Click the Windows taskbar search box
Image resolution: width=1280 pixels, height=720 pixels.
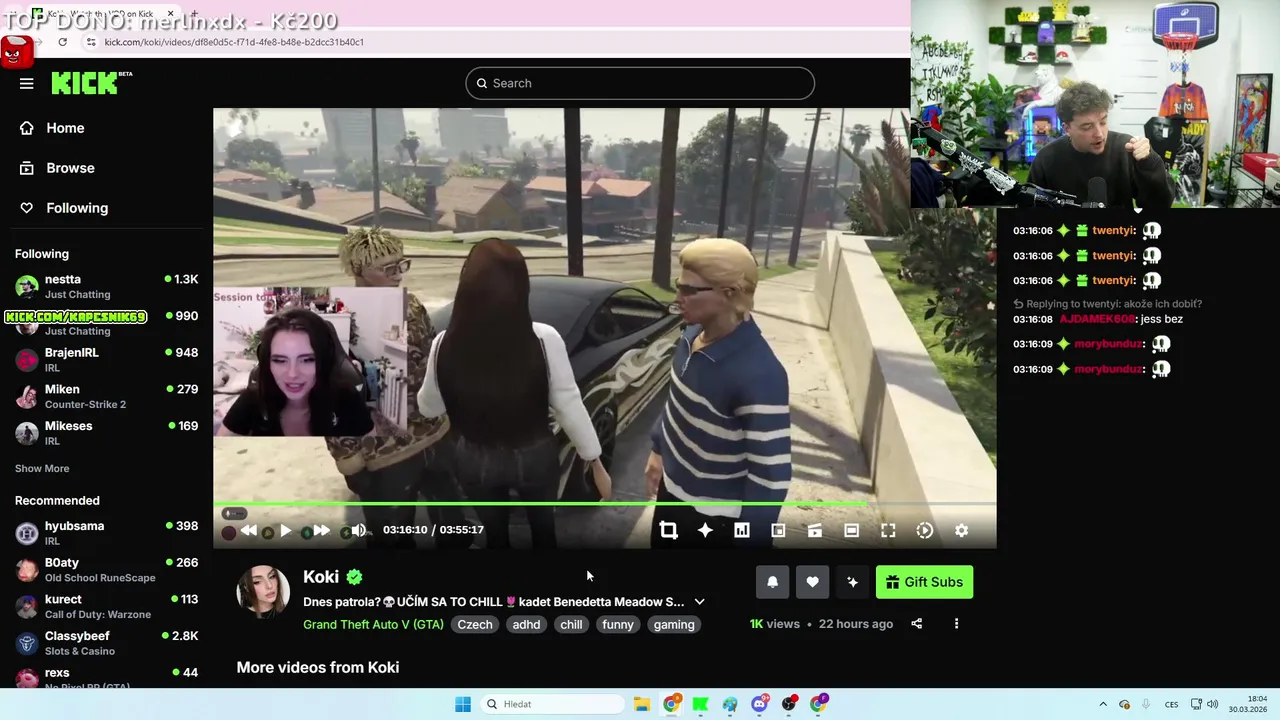[552, 704]
